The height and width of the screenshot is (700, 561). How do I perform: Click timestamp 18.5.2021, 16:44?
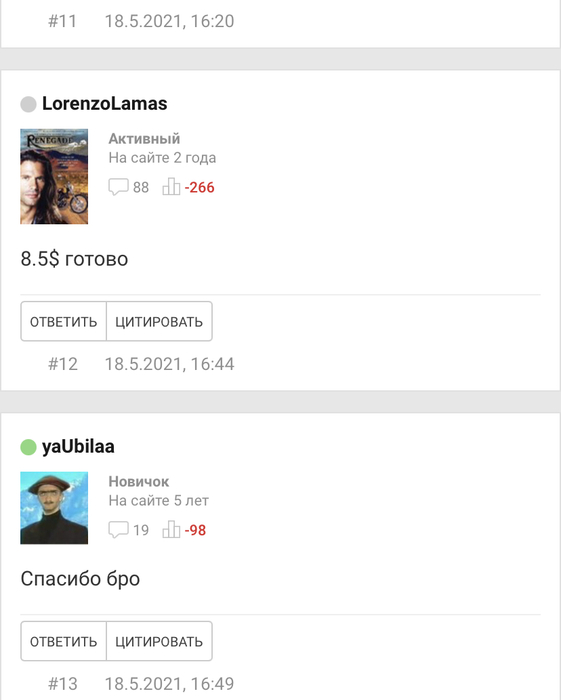[169, 364]
